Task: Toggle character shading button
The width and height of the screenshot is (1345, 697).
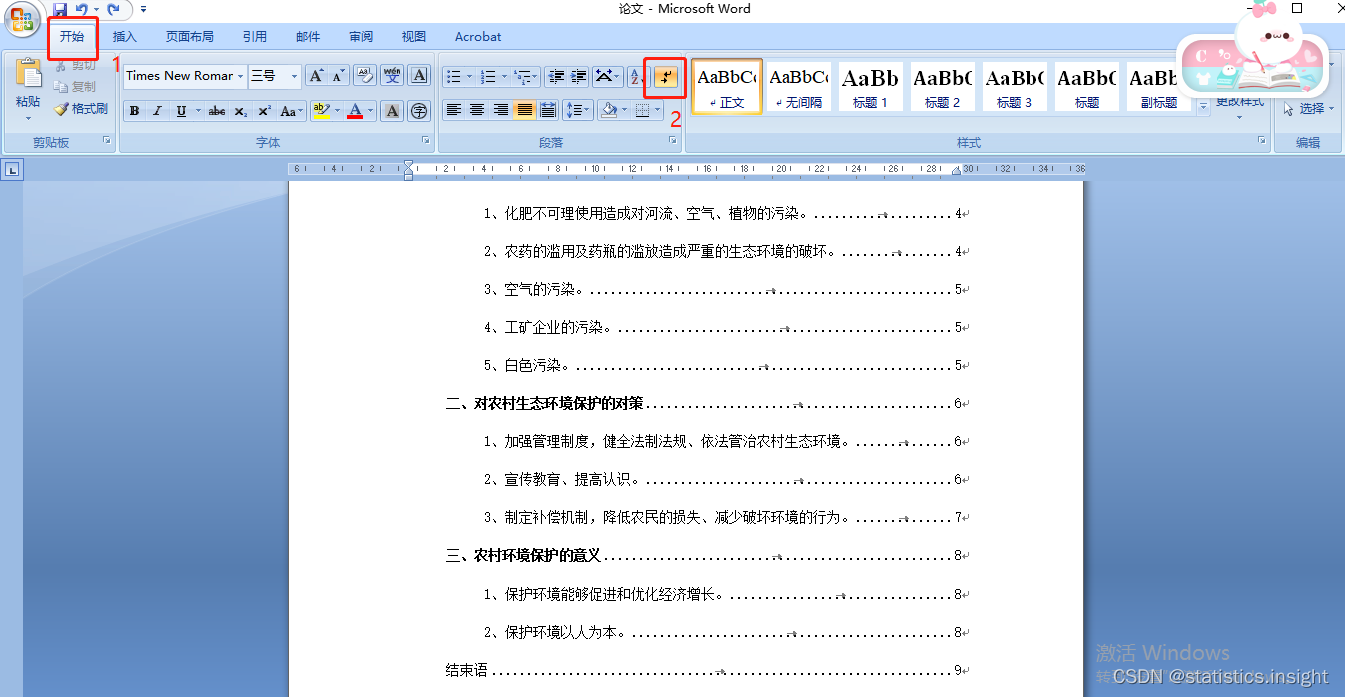Action: click(x=393, y=111)
